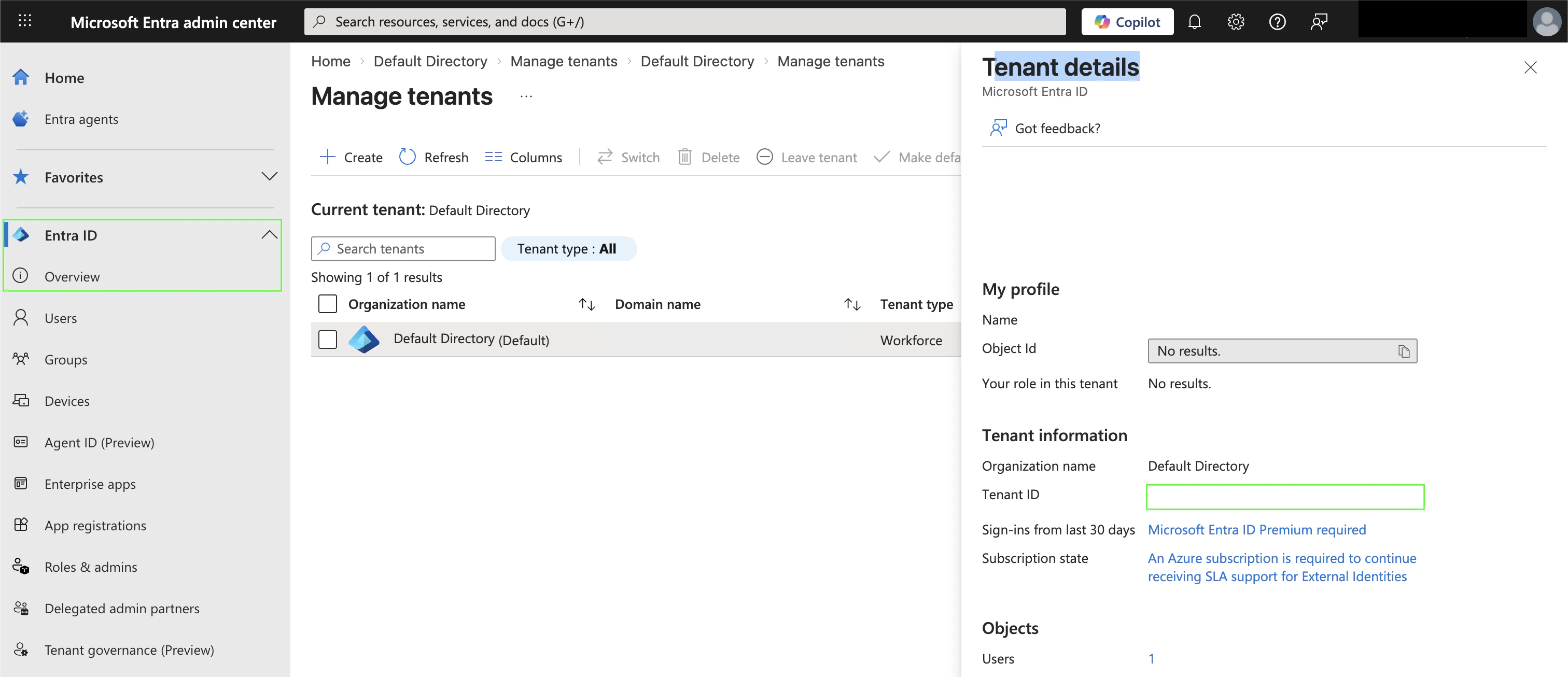Image resolution: width=1568 pixels, height=677 pixels.
Task: Click the help question mark icon
Action: [x=1277, y=22]
